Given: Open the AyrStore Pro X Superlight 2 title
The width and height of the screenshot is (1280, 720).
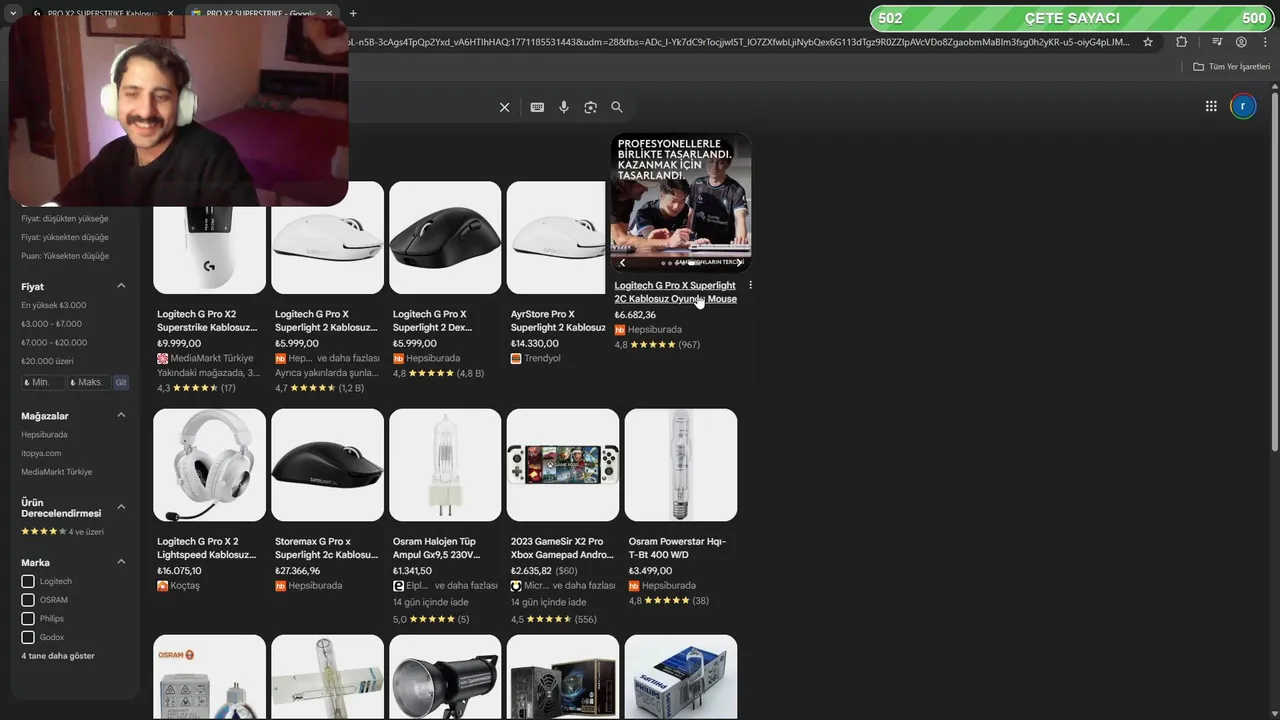Looking at the screenshot, I should [558, 321].
